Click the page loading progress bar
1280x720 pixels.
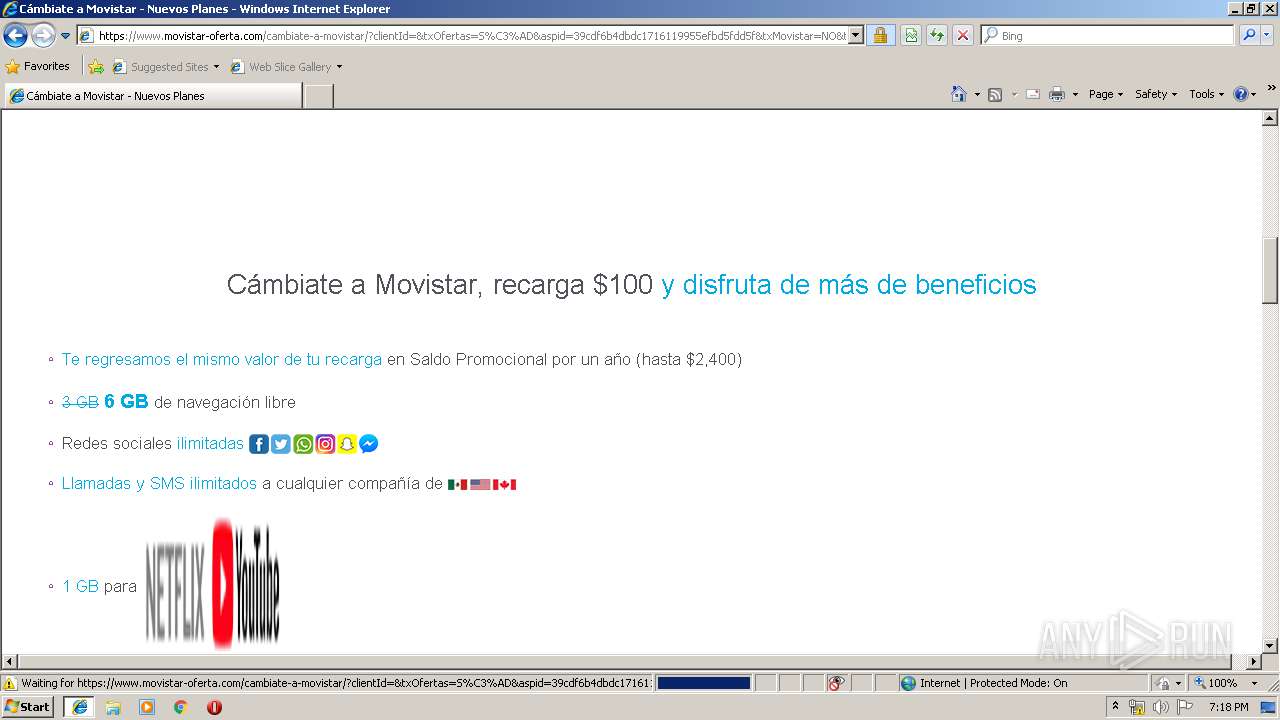tap(704, 683)
